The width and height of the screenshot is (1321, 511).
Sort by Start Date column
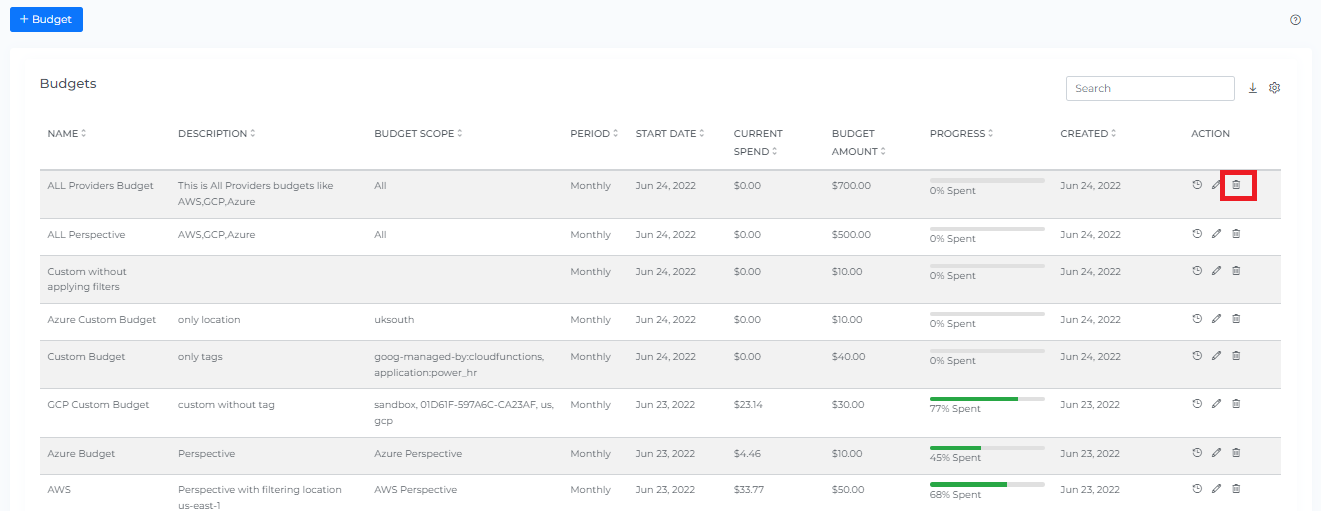point(670,134)
